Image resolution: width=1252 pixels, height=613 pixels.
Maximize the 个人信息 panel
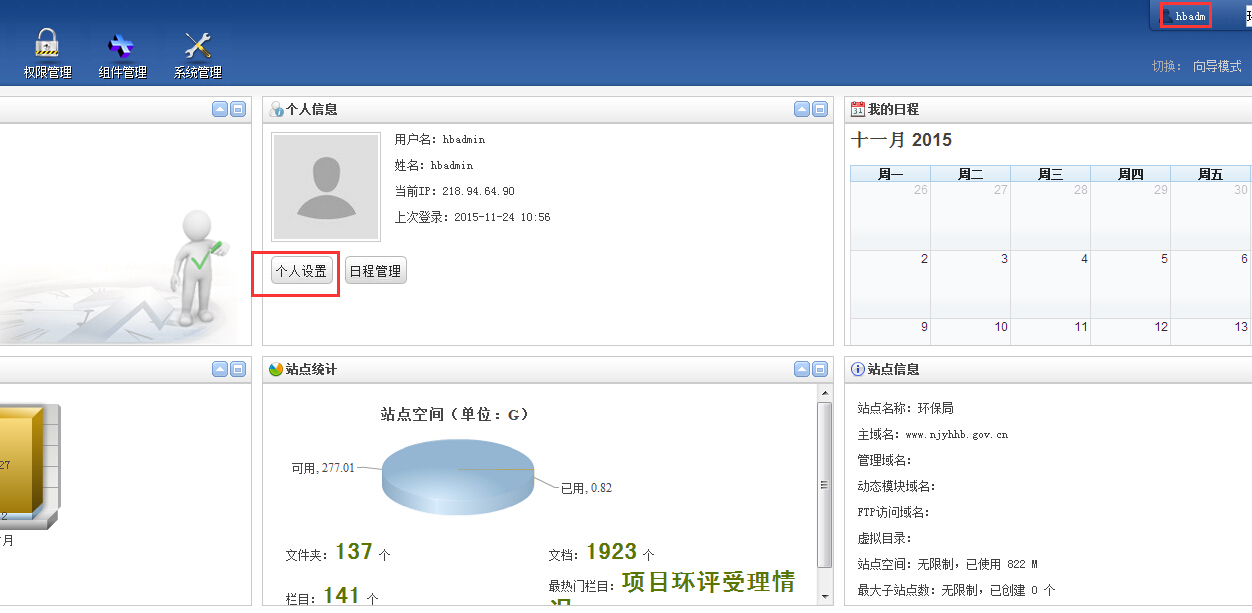tap(820, 110)
